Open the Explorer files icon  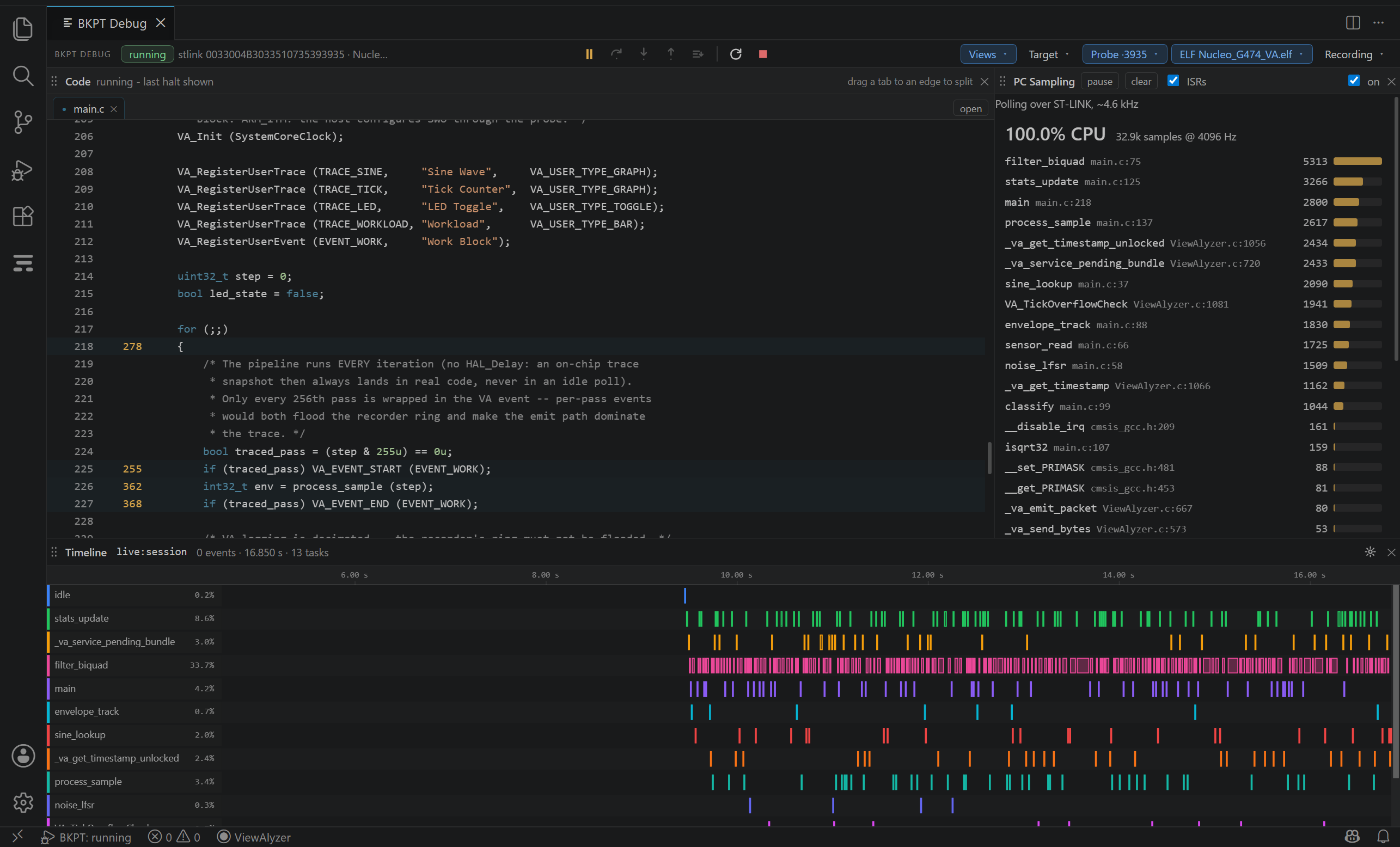[23, 28]
